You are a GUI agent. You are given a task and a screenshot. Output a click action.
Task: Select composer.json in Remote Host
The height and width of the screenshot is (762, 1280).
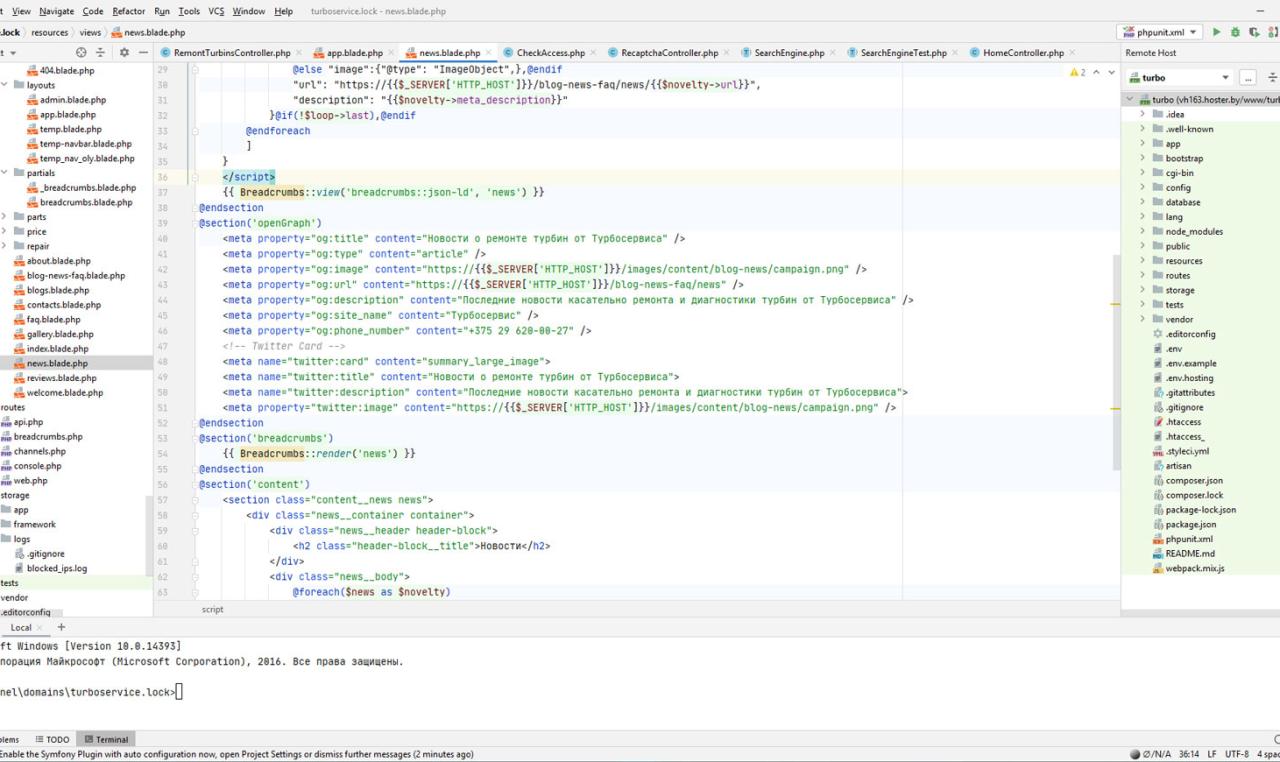pos(1194,480)
